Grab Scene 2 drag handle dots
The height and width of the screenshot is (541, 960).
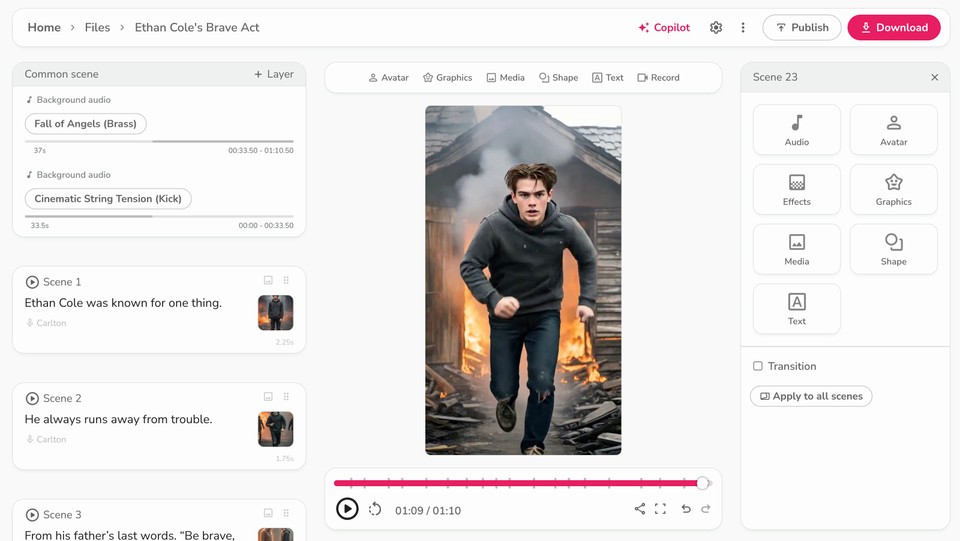(x=286, y=397)
